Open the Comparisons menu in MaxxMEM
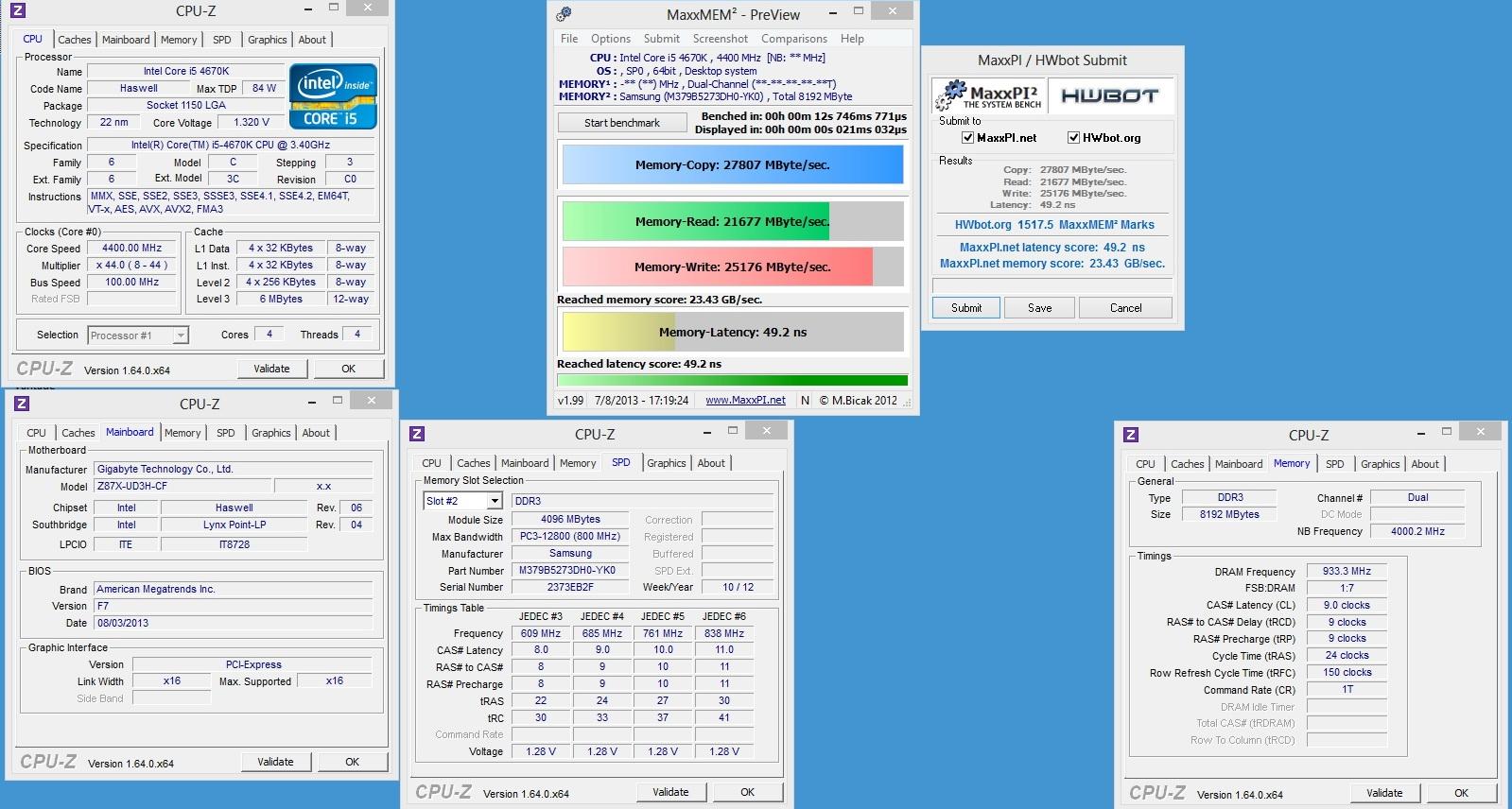Viewport: 1512px width, 809px height. [x=794, y=39]
